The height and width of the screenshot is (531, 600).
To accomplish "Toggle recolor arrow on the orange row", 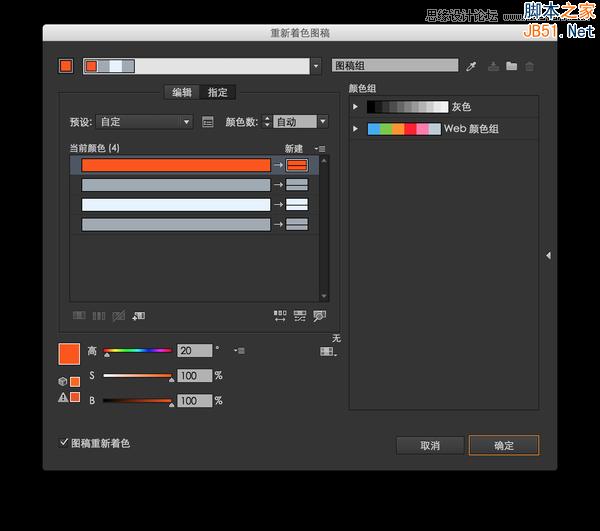I will (278, 165).
